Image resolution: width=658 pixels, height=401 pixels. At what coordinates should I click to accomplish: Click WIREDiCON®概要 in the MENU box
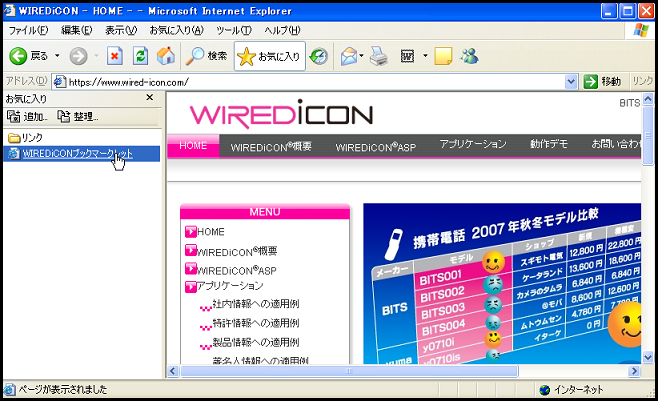point(237,251)
